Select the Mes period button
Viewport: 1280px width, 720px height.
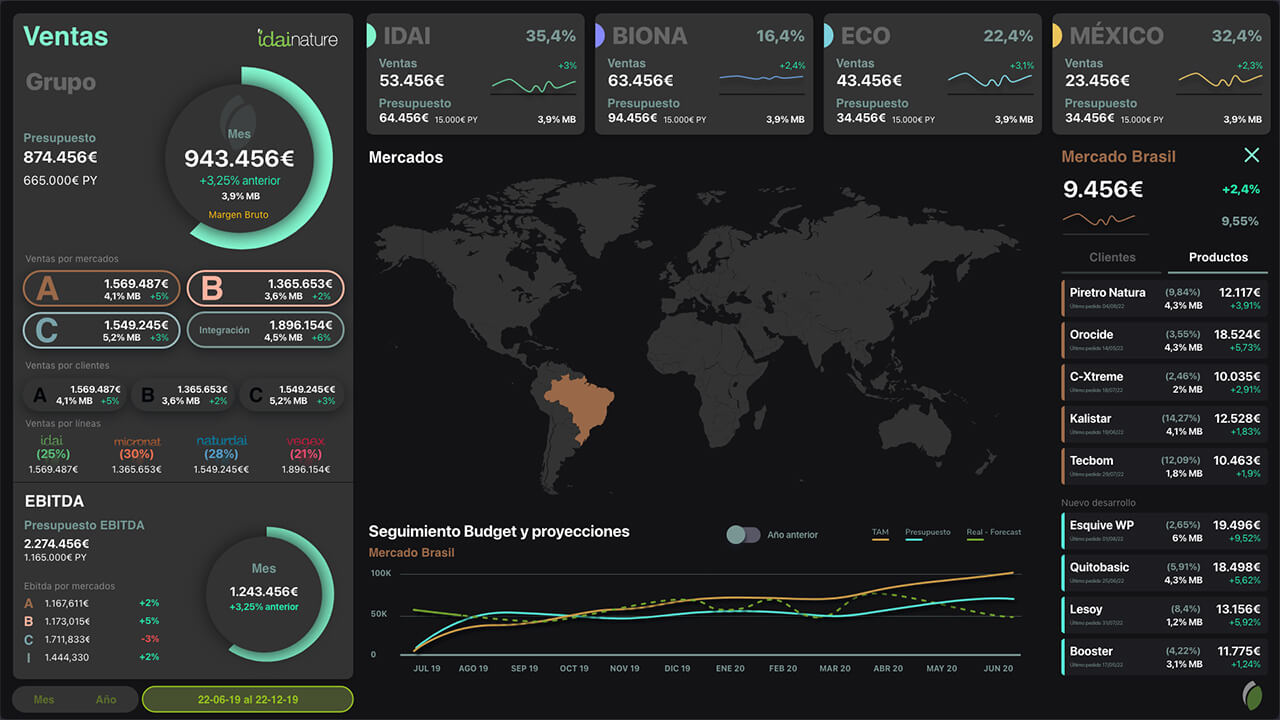[x=44, y=699]
